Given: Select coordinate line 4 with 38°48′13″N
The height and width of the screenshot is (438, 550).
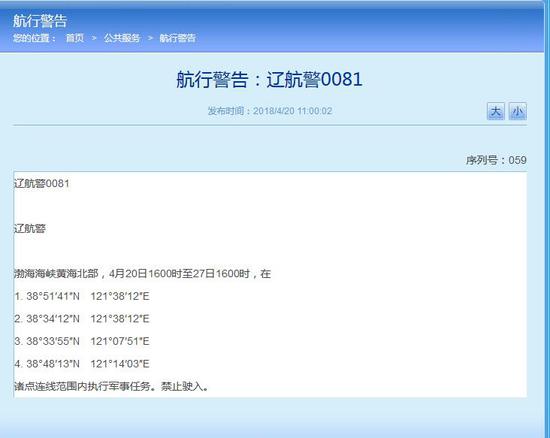Looking at the screenshot, I should tap(82, 364).
